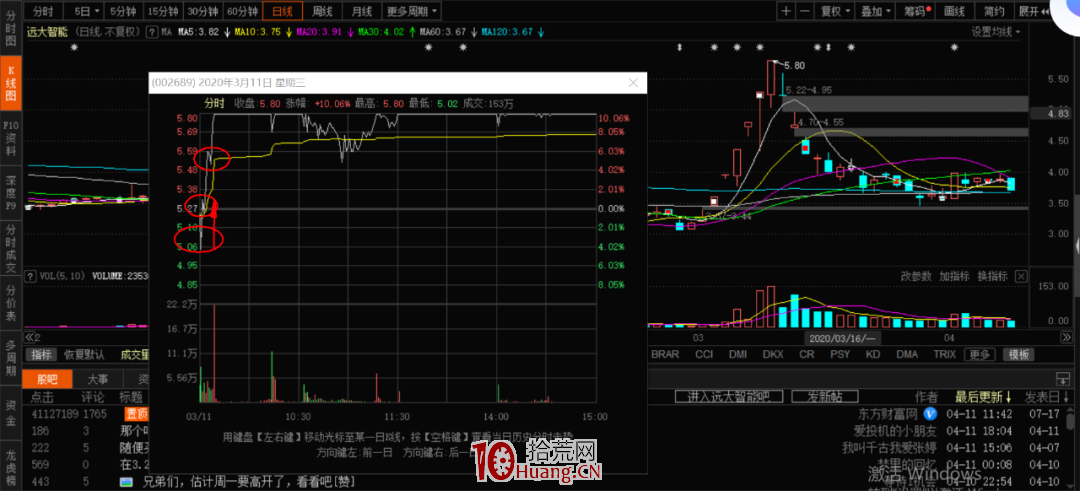Click 换指标 to change indicator
This screenshot has height=491, width=1080.
point(993,275)
